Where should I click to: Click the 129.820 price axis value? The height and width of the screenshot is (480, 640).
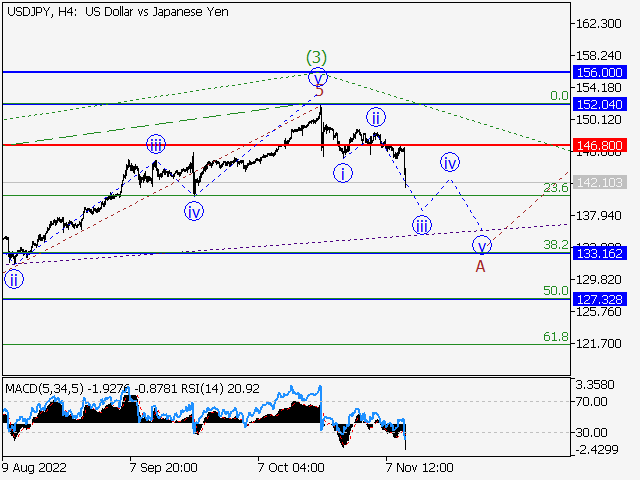(598, 280)
